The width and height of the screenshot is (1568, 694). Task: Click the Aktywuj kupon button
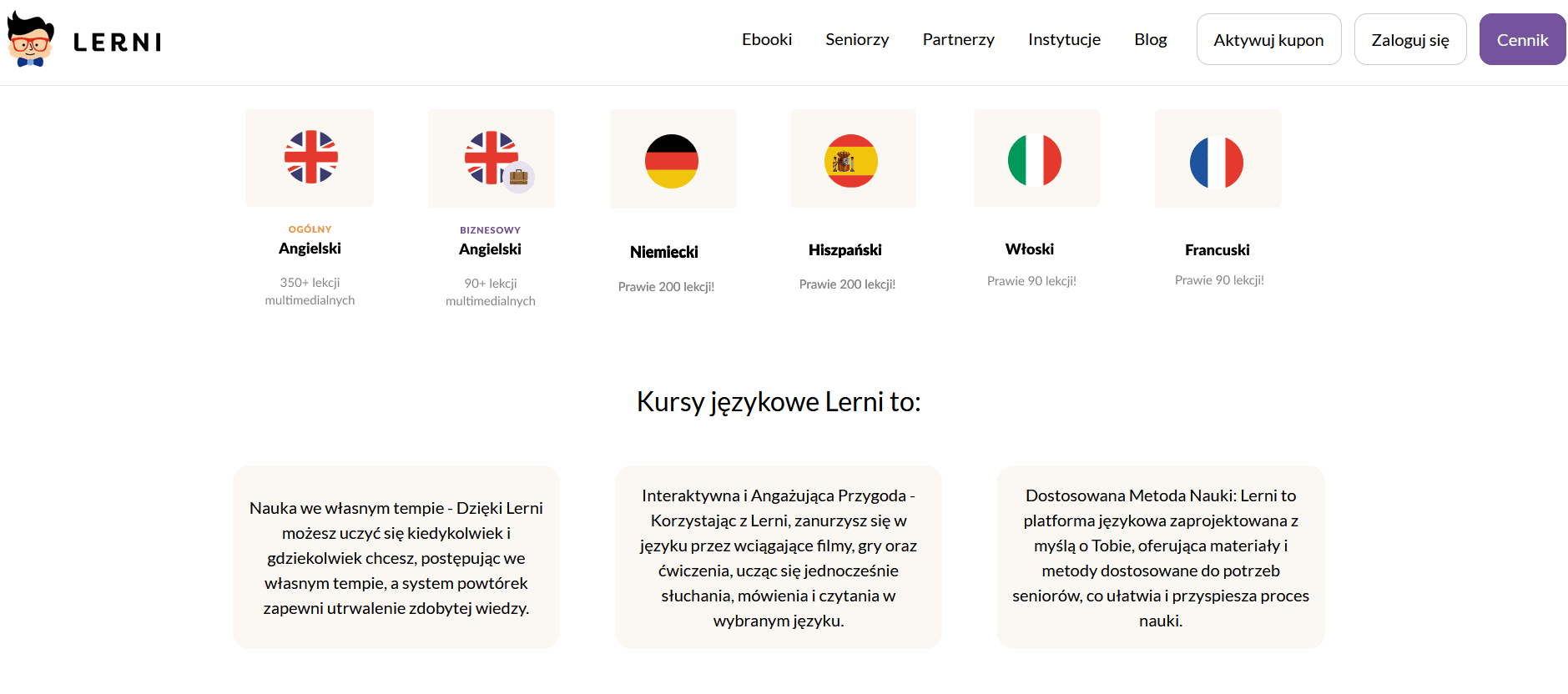[x=1268, y=39]
